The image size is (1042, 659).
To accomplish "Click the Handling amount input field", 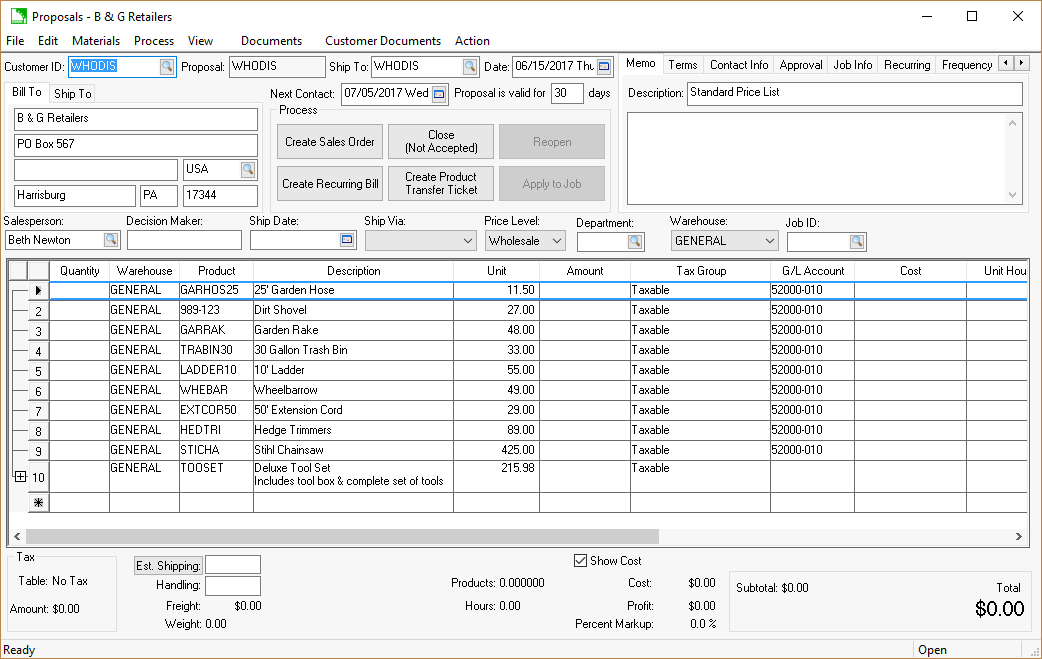I will (234, 585).
